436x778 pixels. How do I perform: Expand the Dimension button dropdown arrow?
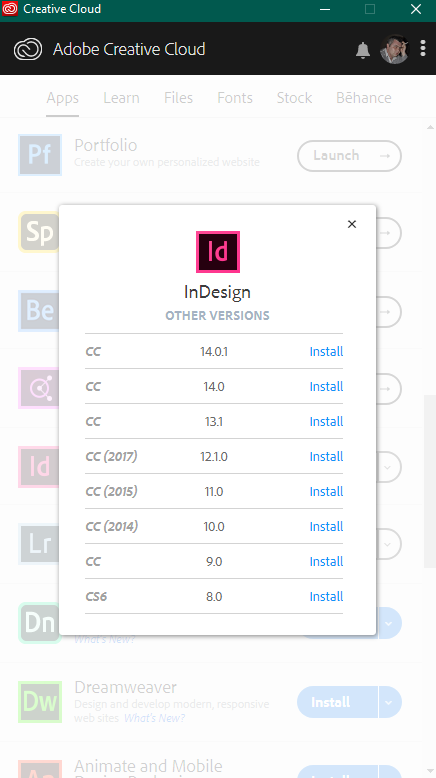[x=389, y=623]
